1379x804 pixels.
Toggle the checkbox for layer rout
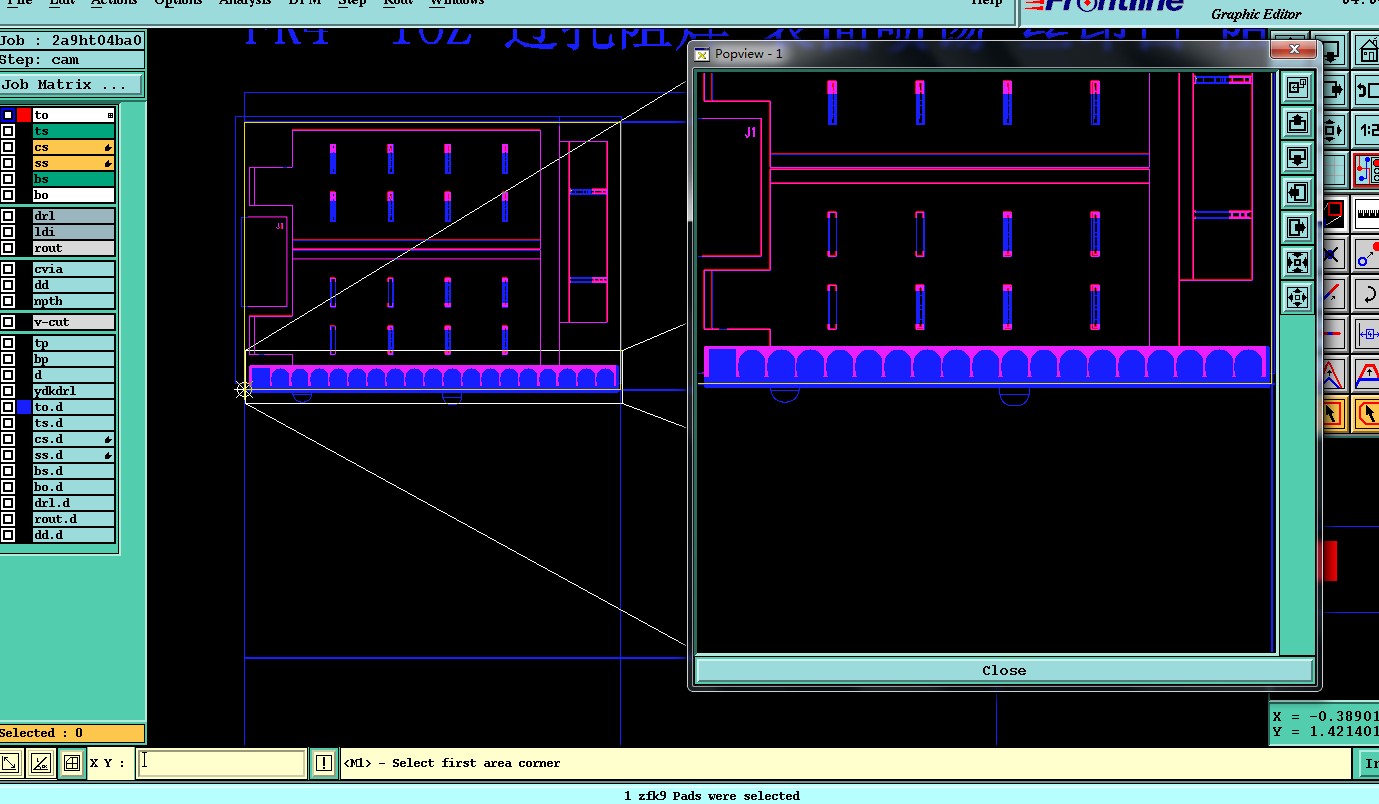point(8,248)
